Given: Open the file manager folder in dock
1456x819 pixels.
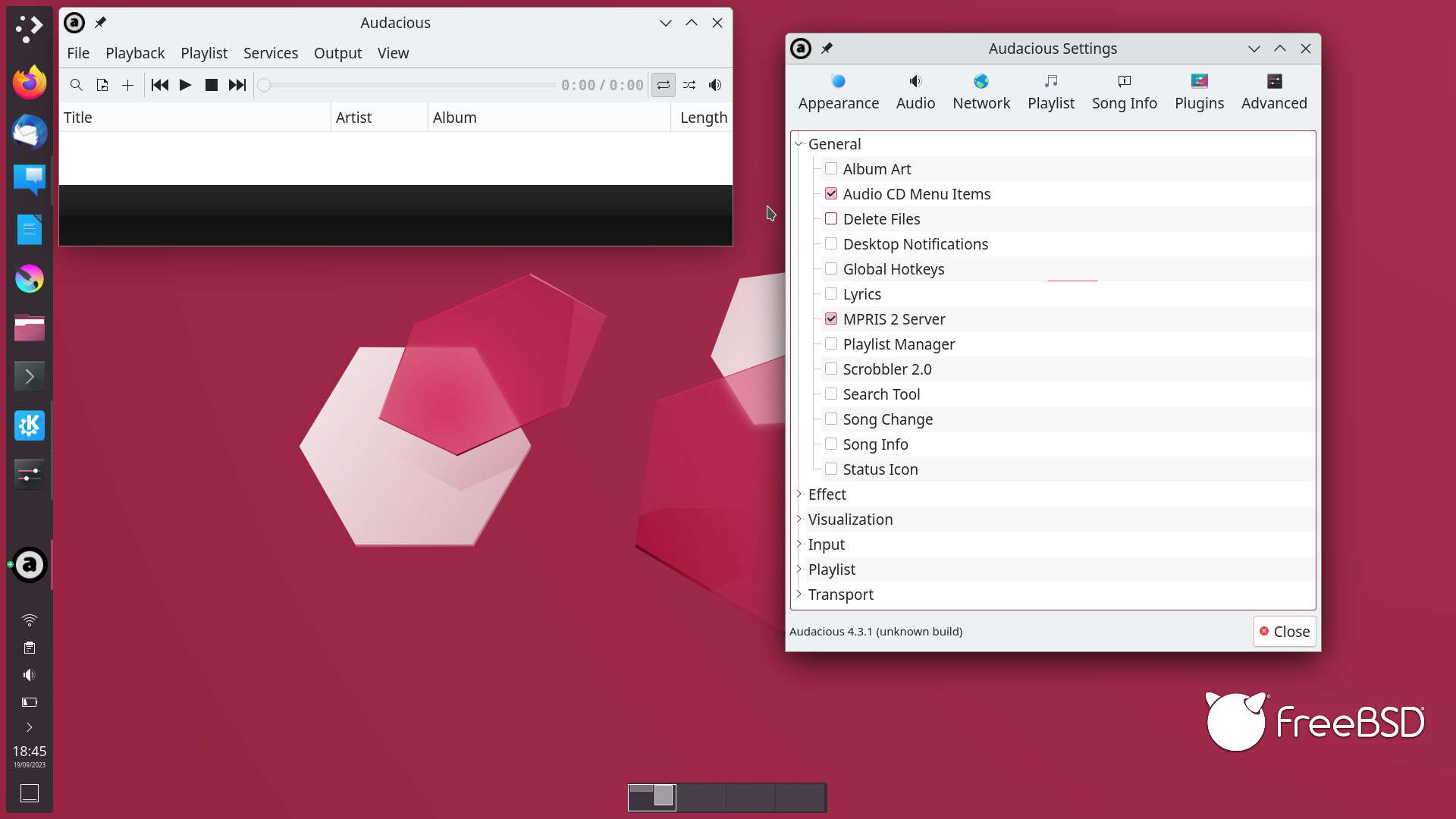Looking at the screenshot, I should pos(30,328).
